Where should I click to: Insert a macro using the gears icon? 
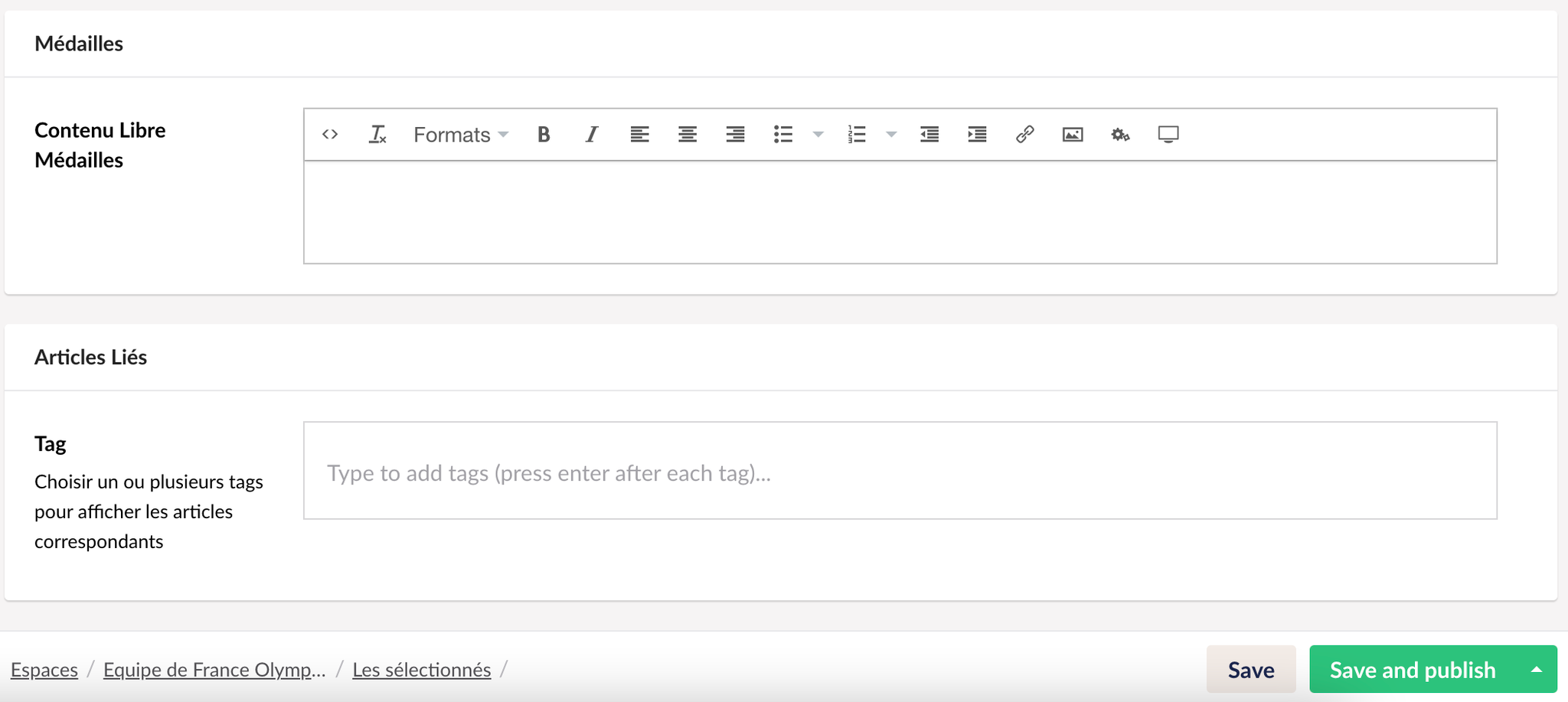(1120, 135)
